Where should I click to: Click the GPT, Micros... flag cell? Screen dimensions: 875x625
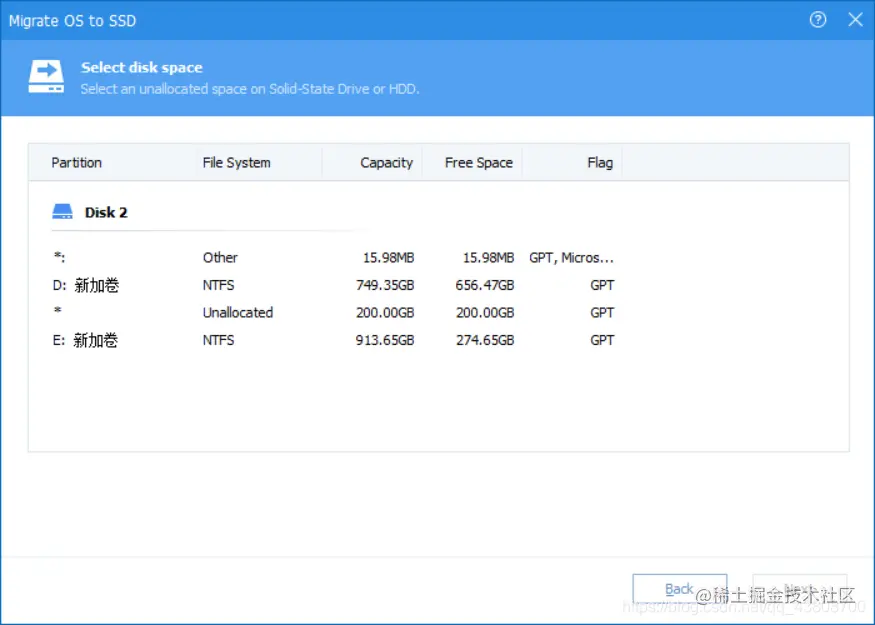pyautogui.click(x=571, y=258)
